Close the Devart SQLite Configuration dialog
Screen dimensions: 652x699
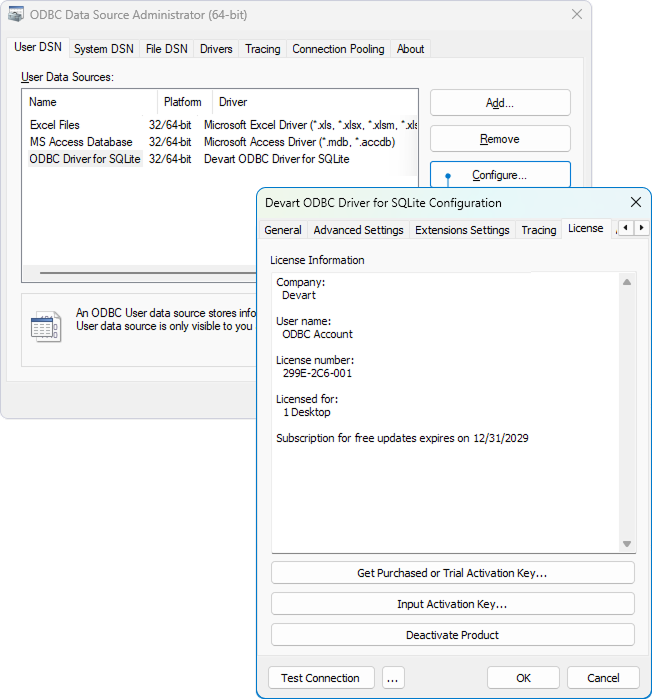coord(636,202)
